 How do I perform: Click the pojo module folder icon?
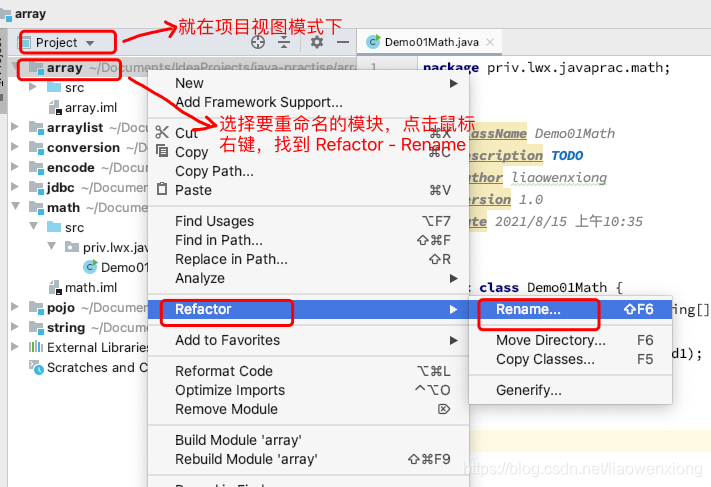coord(36,307)
